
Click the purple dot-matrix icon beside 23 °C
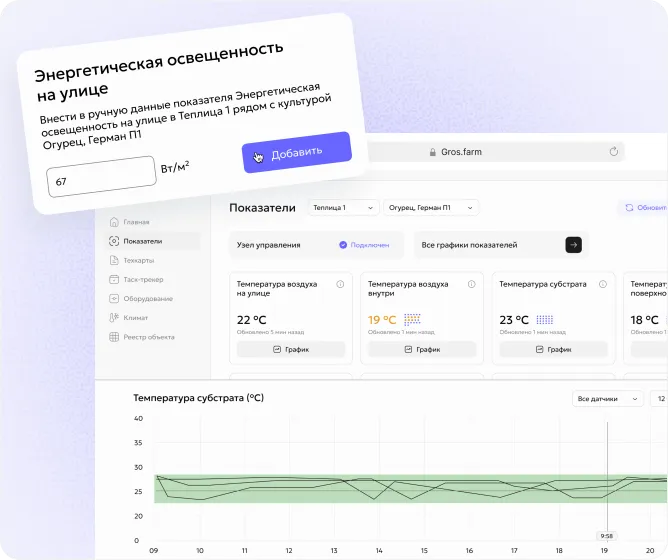click(x=544, y=319)
